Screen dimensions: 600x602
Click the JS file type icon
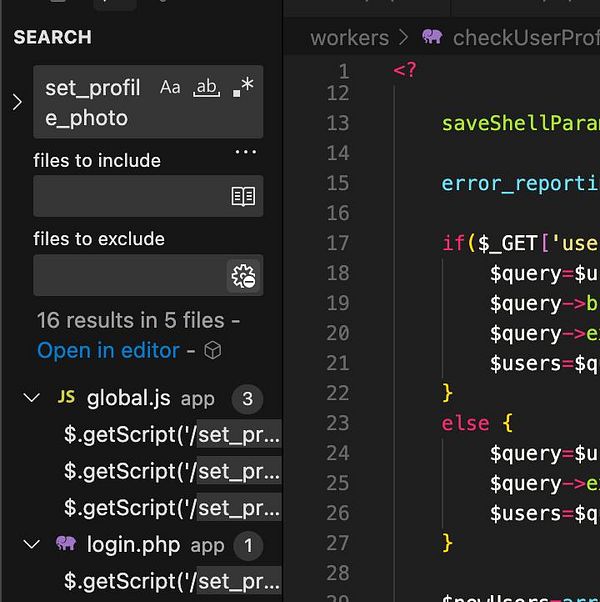(x=66, y=397)
